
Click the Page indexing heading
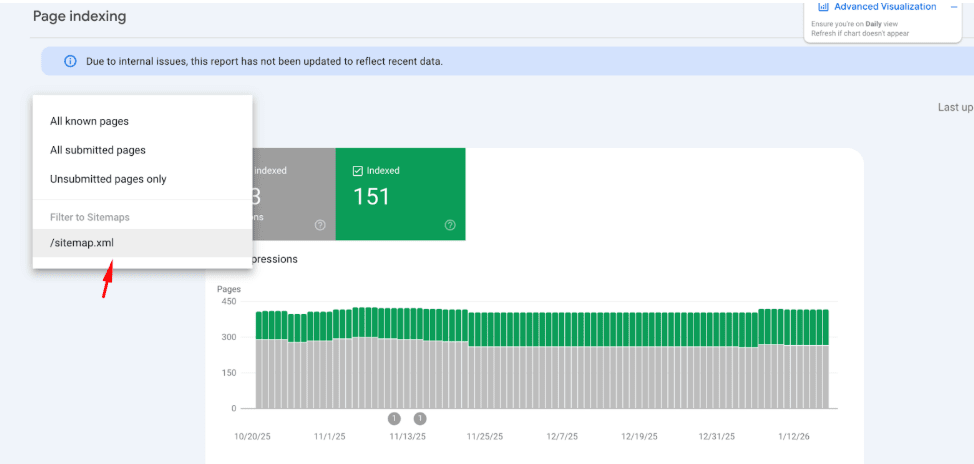click(x=79, y=17)
